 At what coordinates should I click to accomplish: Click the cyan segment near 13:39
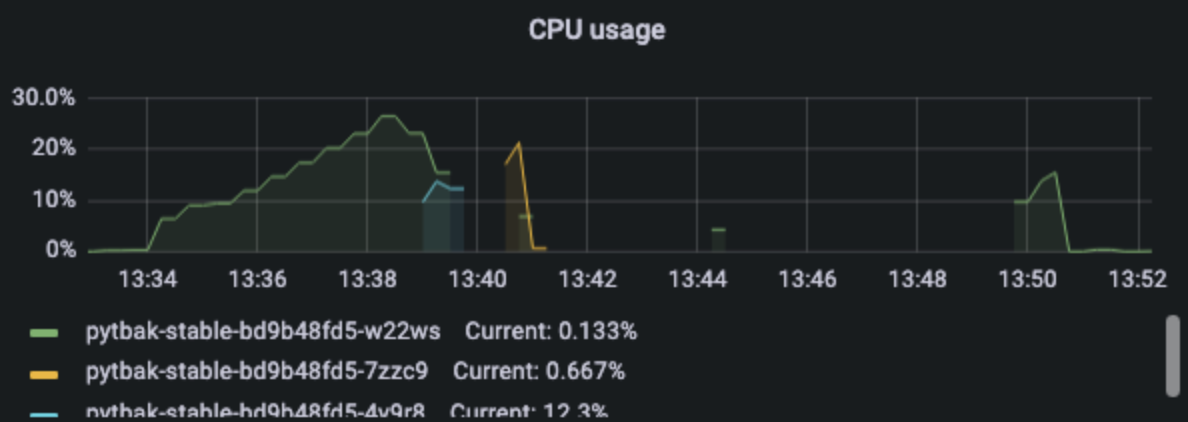438,183
